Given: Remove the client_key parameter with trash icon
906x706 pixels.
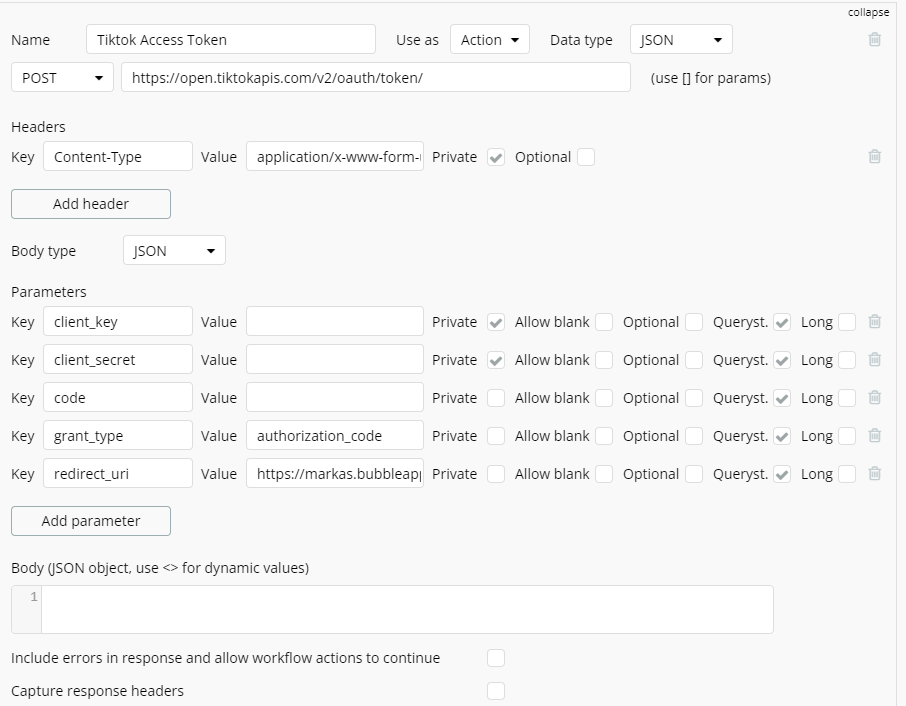Looking at the screenshot, I should [875, 322].
